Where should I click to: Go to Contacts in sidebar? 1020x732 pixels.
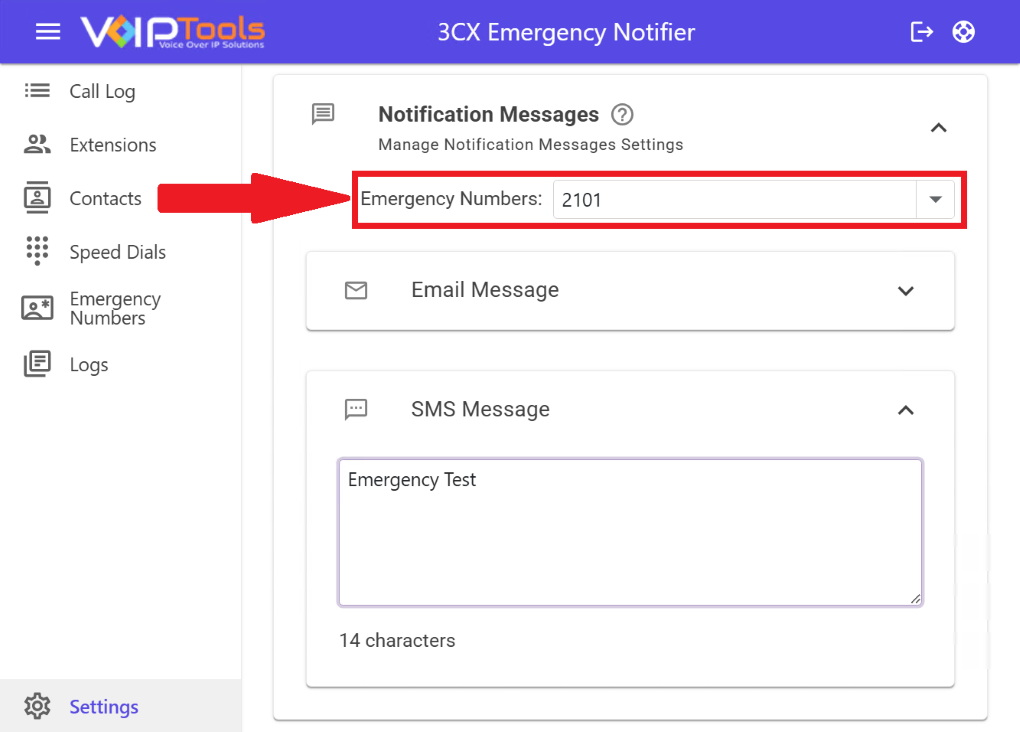coord(105,198)
